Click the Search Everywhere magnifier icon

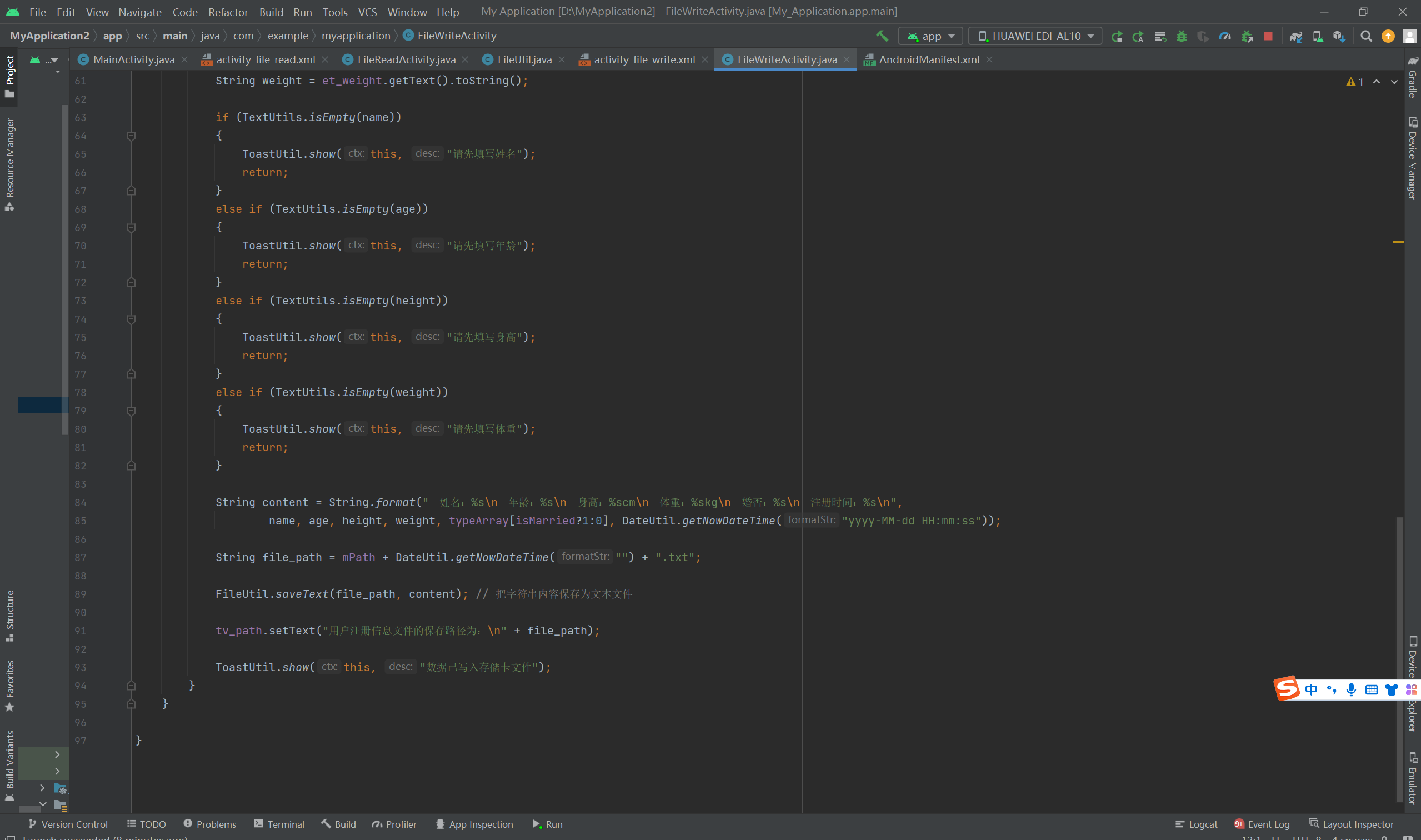[1366, 36]
